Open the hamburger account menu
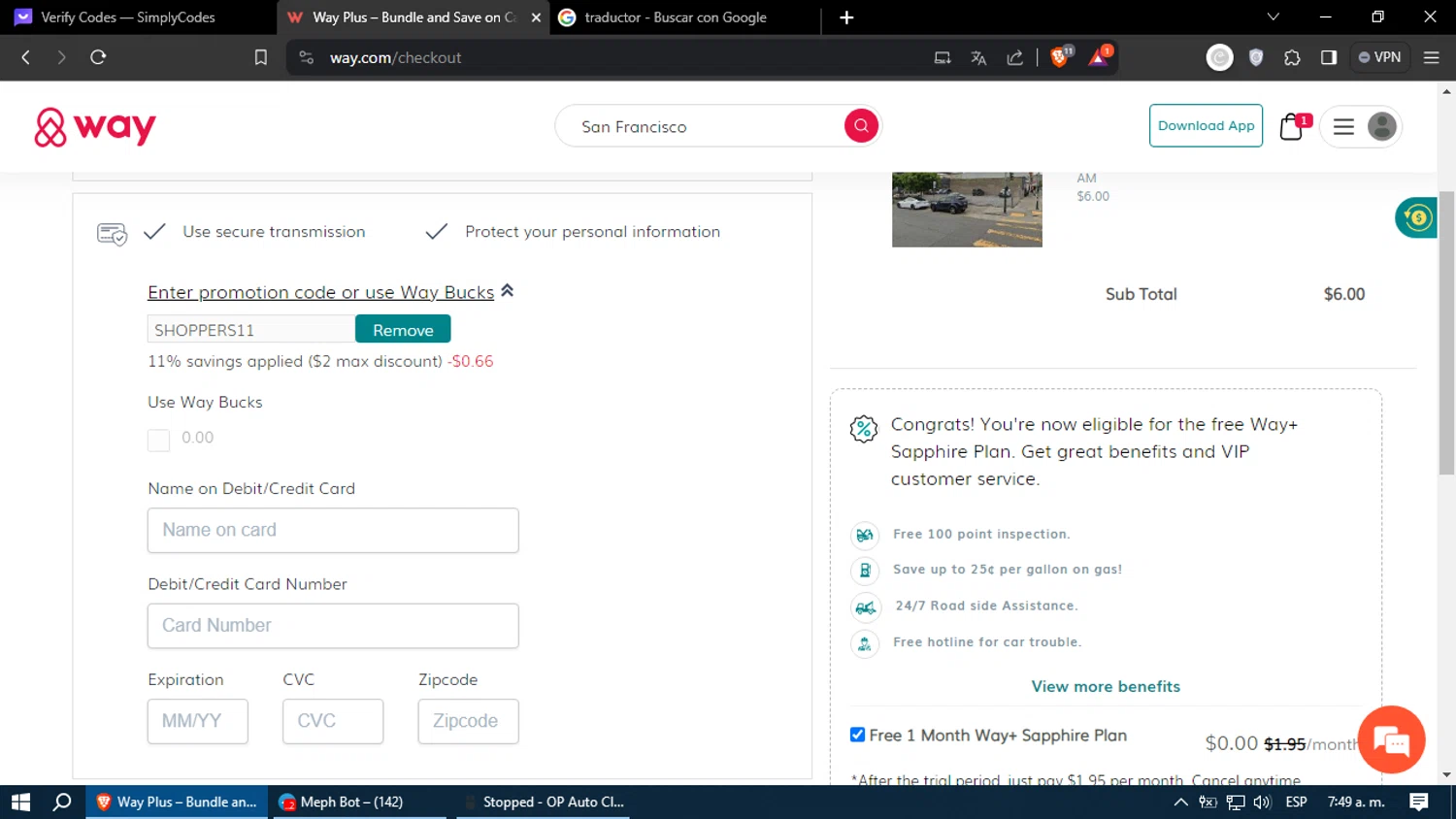 (1343, 126)
